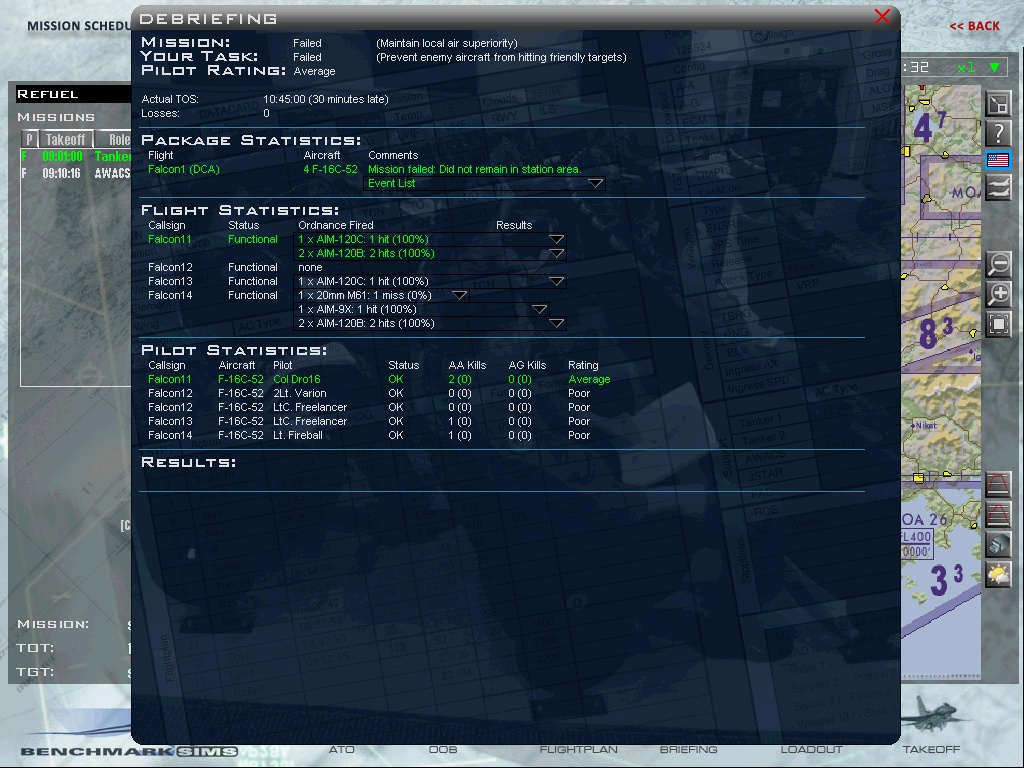
Task: Sort missions by Takeoff column header
Action: click(x=65, y=139)
